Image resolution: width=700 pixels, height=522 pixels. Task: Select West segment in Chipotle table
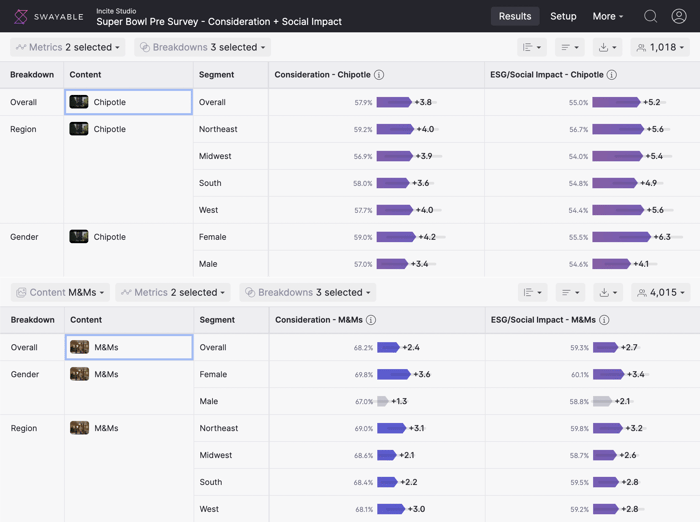(x=208, y=210)
